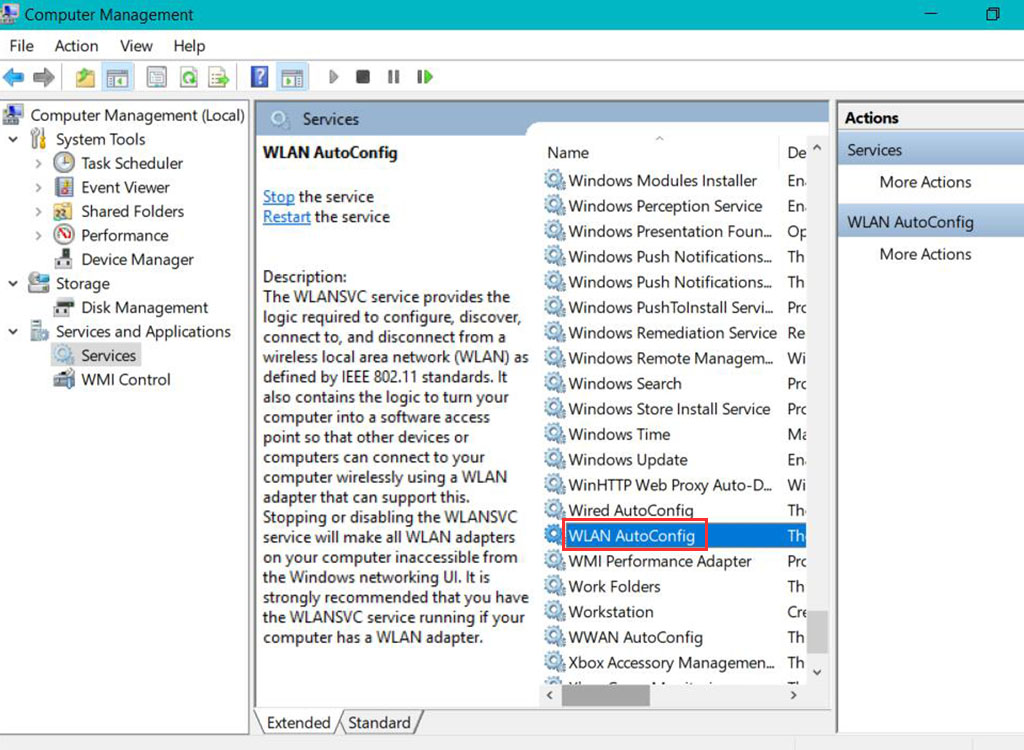This screenshot has width=1024, height=750.
Task: Click the Device Manager icon in tree
Action: tap(64, 259)
